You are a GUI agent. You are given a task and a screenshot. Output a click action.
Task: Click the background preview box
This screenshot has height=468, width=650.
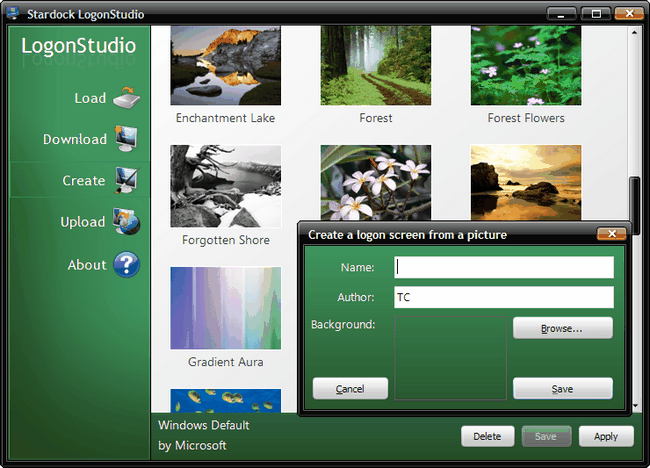tap(450, 358)
